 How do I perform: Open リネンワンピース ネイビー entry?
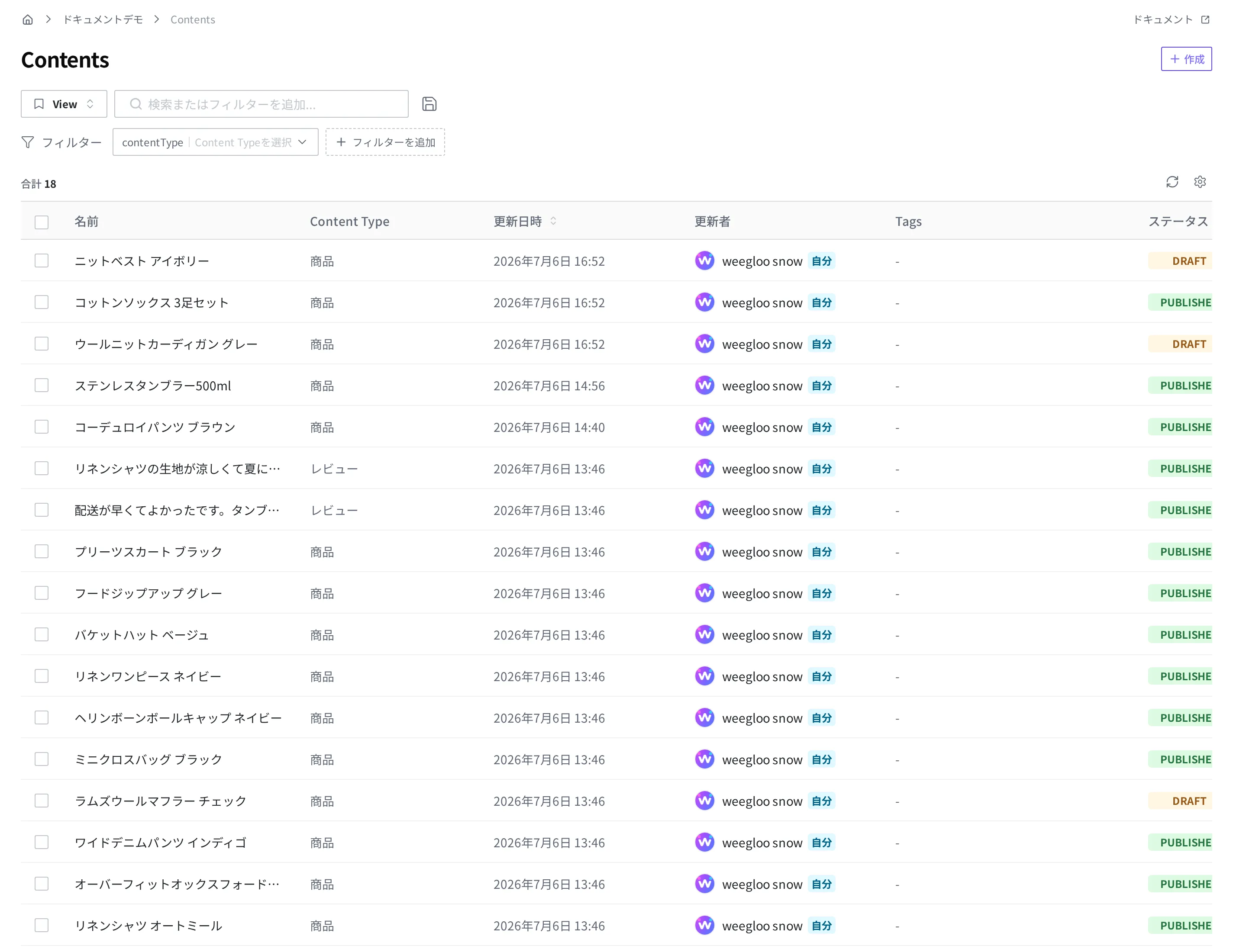[x=148, y=677]
